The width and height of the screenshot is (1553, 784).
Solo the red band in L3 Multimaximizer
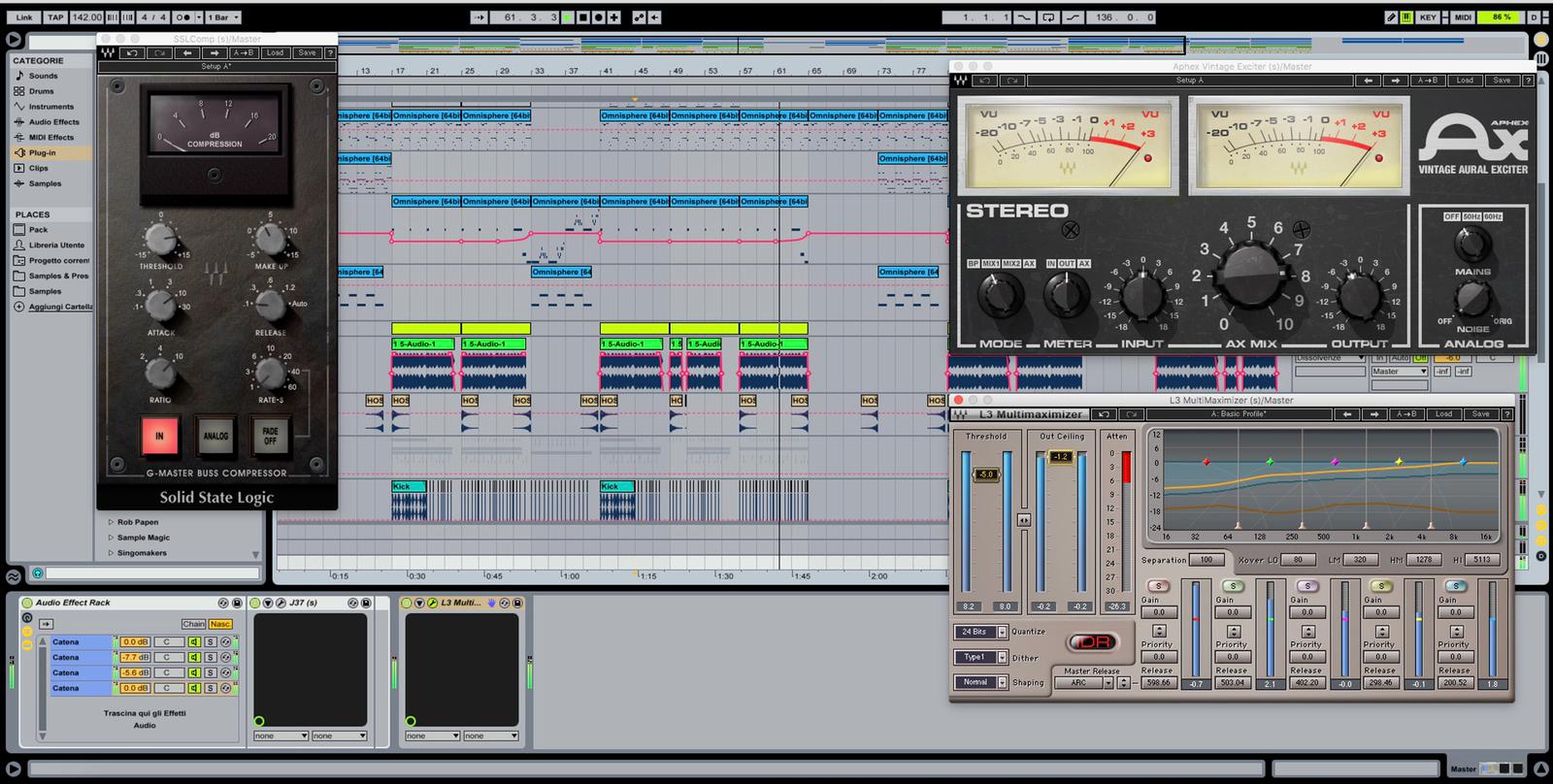[x=1158, y=586]
